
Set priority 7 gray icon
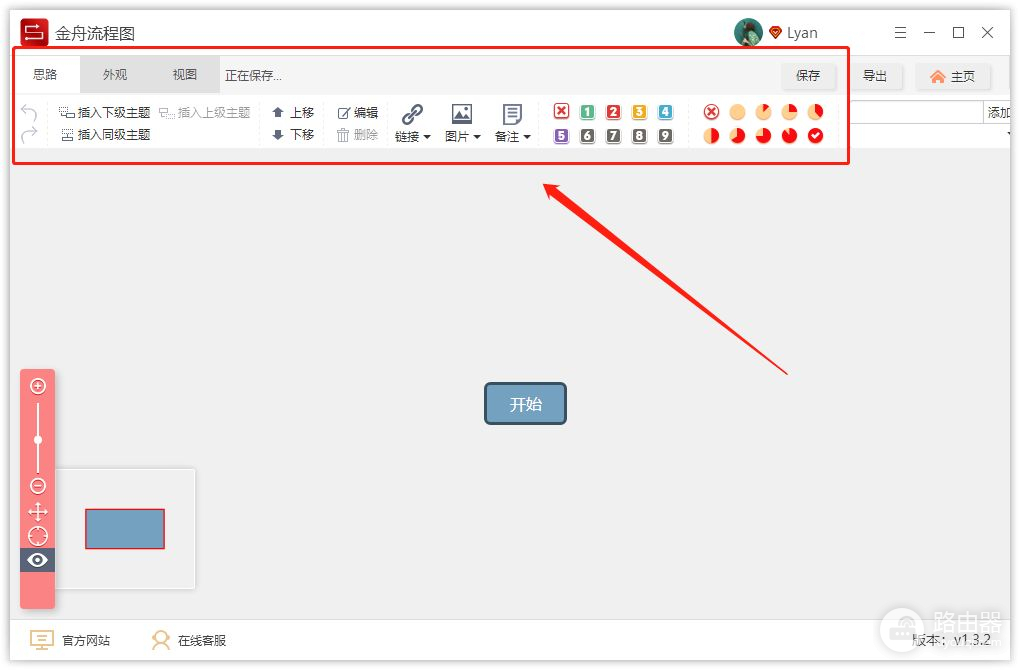click(613, 136)
